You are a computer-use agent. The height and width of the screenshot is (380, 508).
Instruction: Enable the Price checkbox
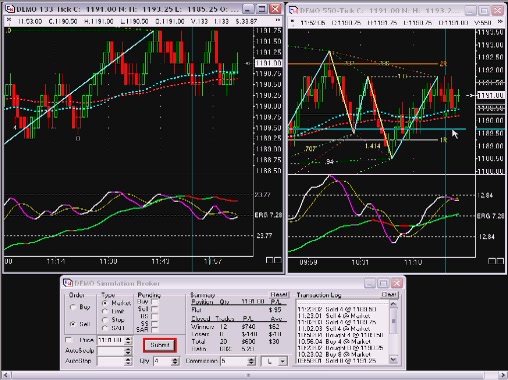point(69,340)
